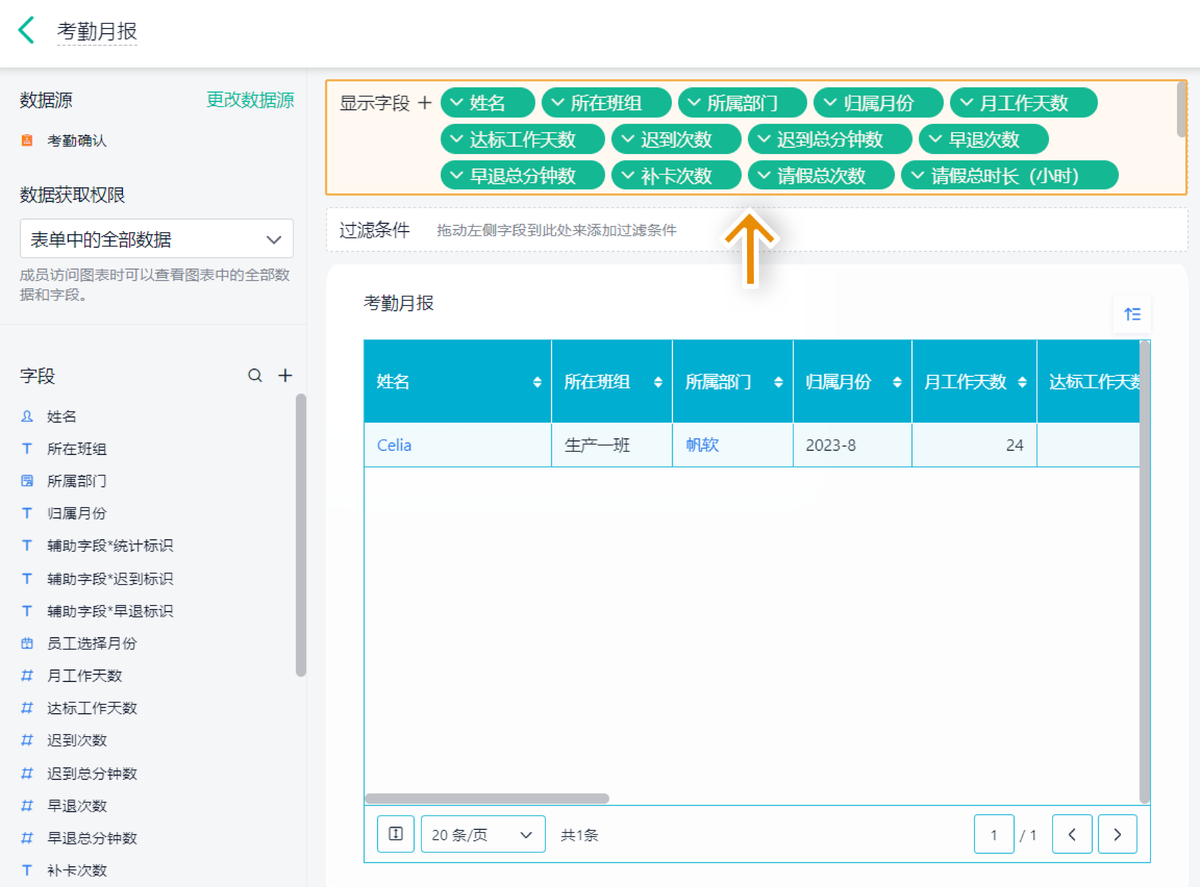Viewport: 1200px width, 887px height.
Task: Open the 数据获取权限 dropdown
Action: tap(156, 238)
